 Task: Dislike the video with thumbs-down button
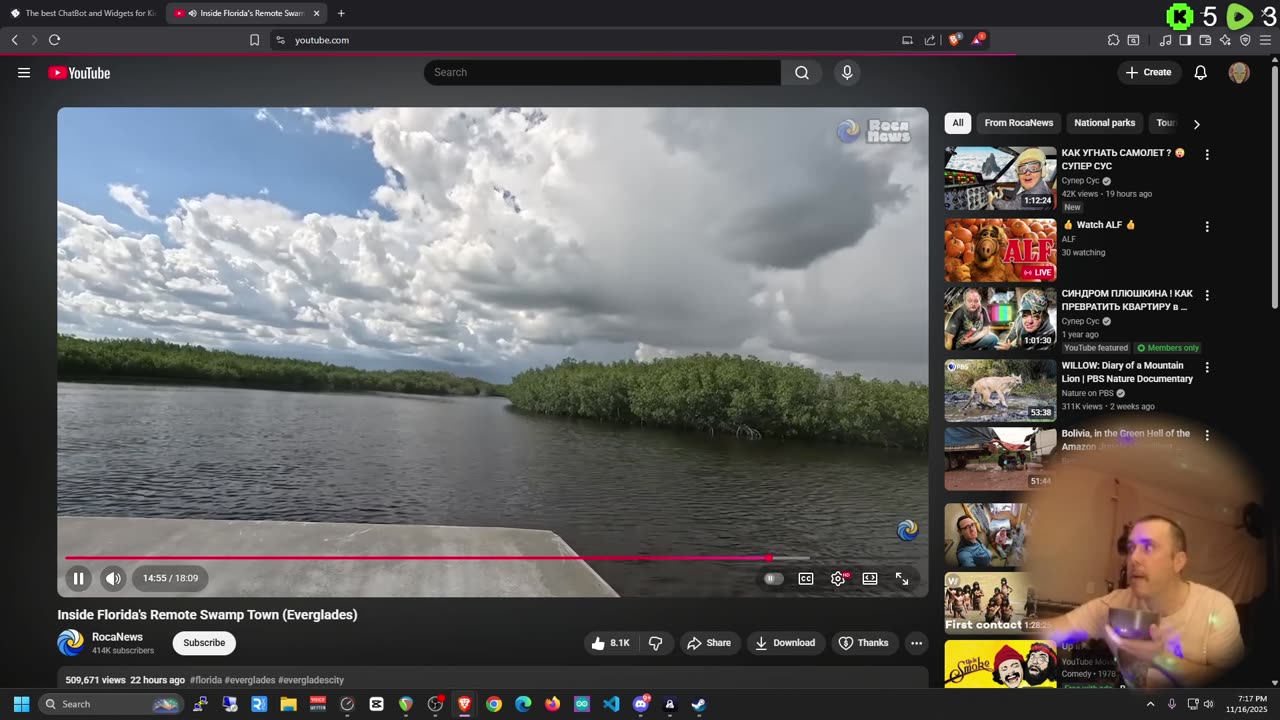656,643
